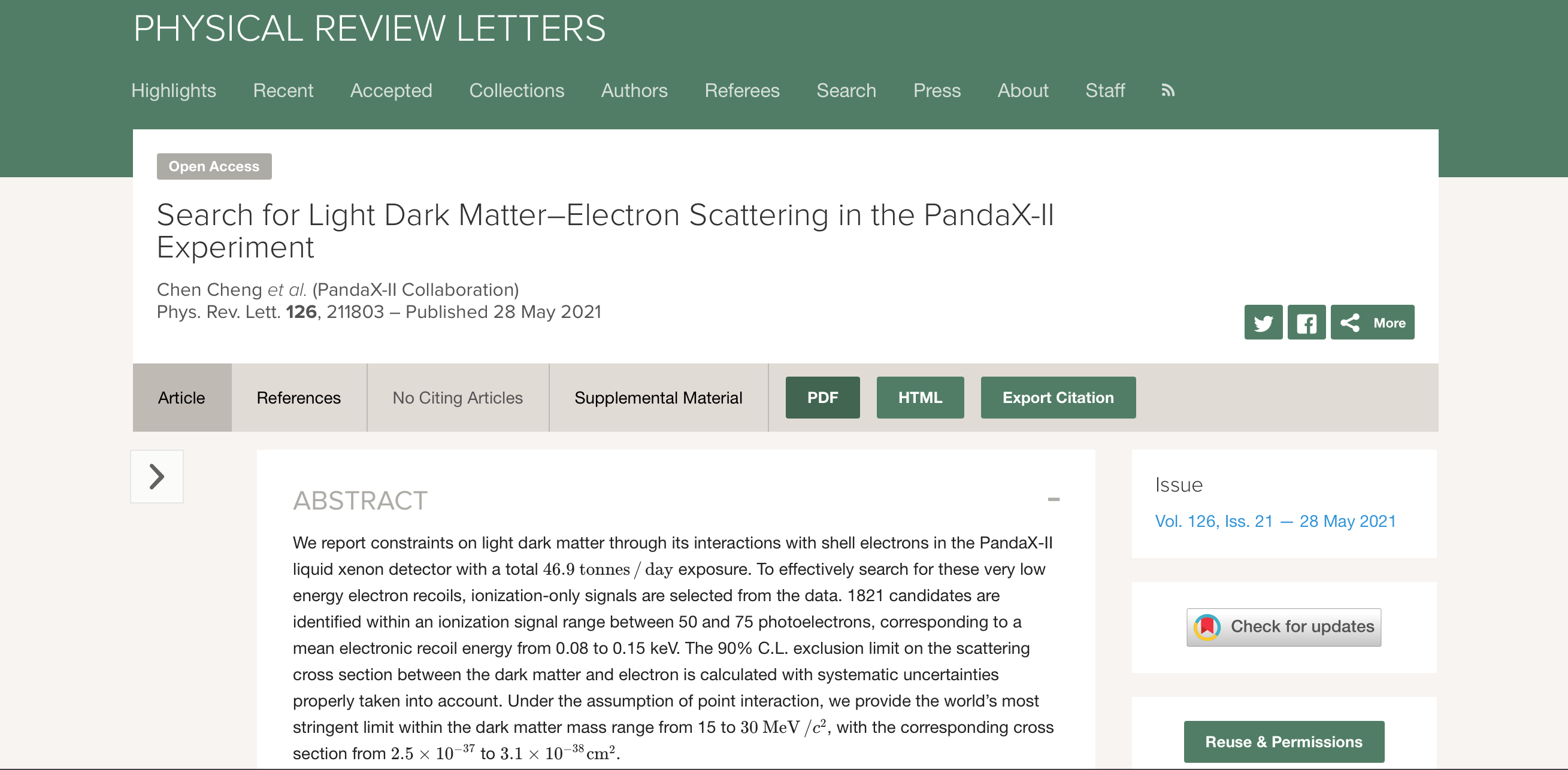The width and height of the screenshot is (1568, 770).
Task: Click the Export Citation button
Action: click(1058, 398)
